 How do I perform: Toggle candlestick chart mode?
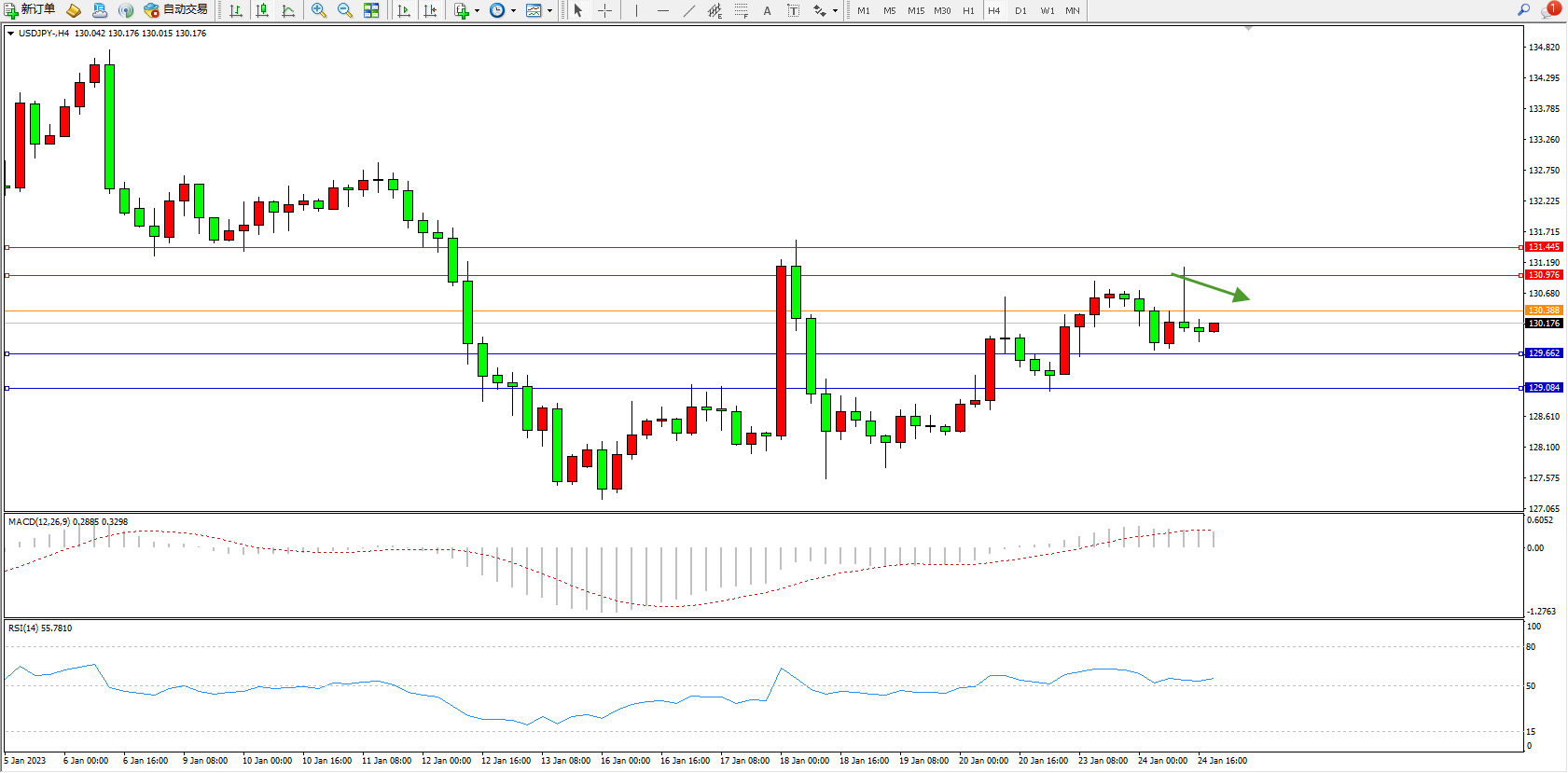click(262, 10)
